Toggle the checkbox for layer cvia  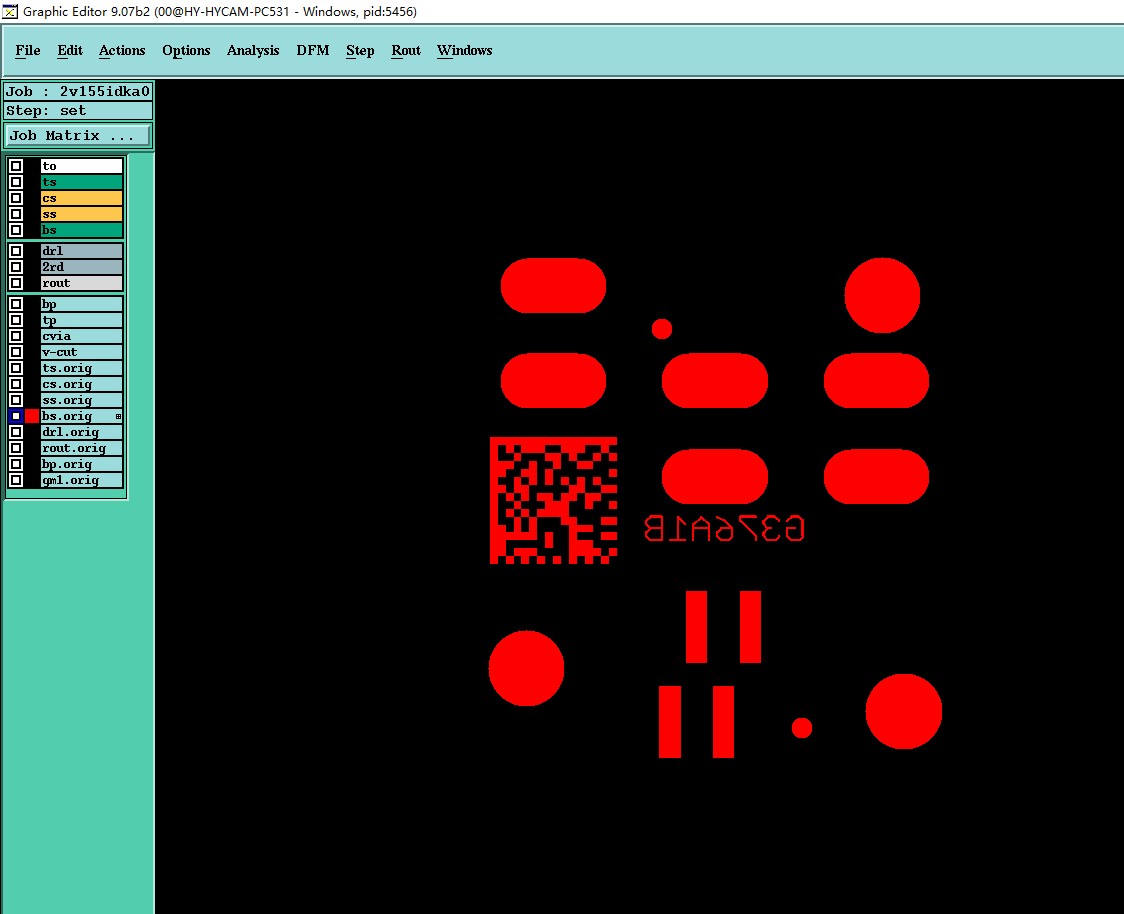pos(16,336)
